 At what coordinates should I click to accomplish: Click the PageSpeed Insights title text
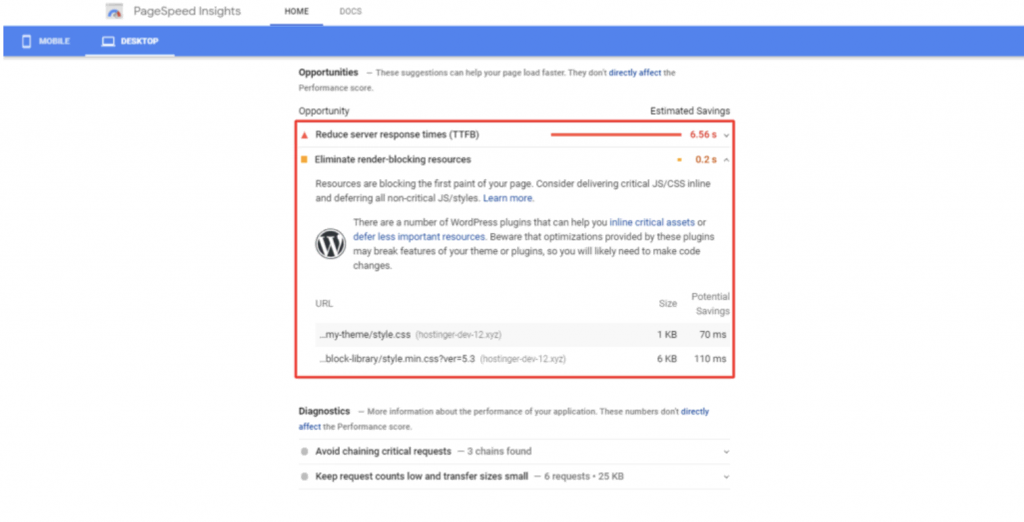[187, 11]
